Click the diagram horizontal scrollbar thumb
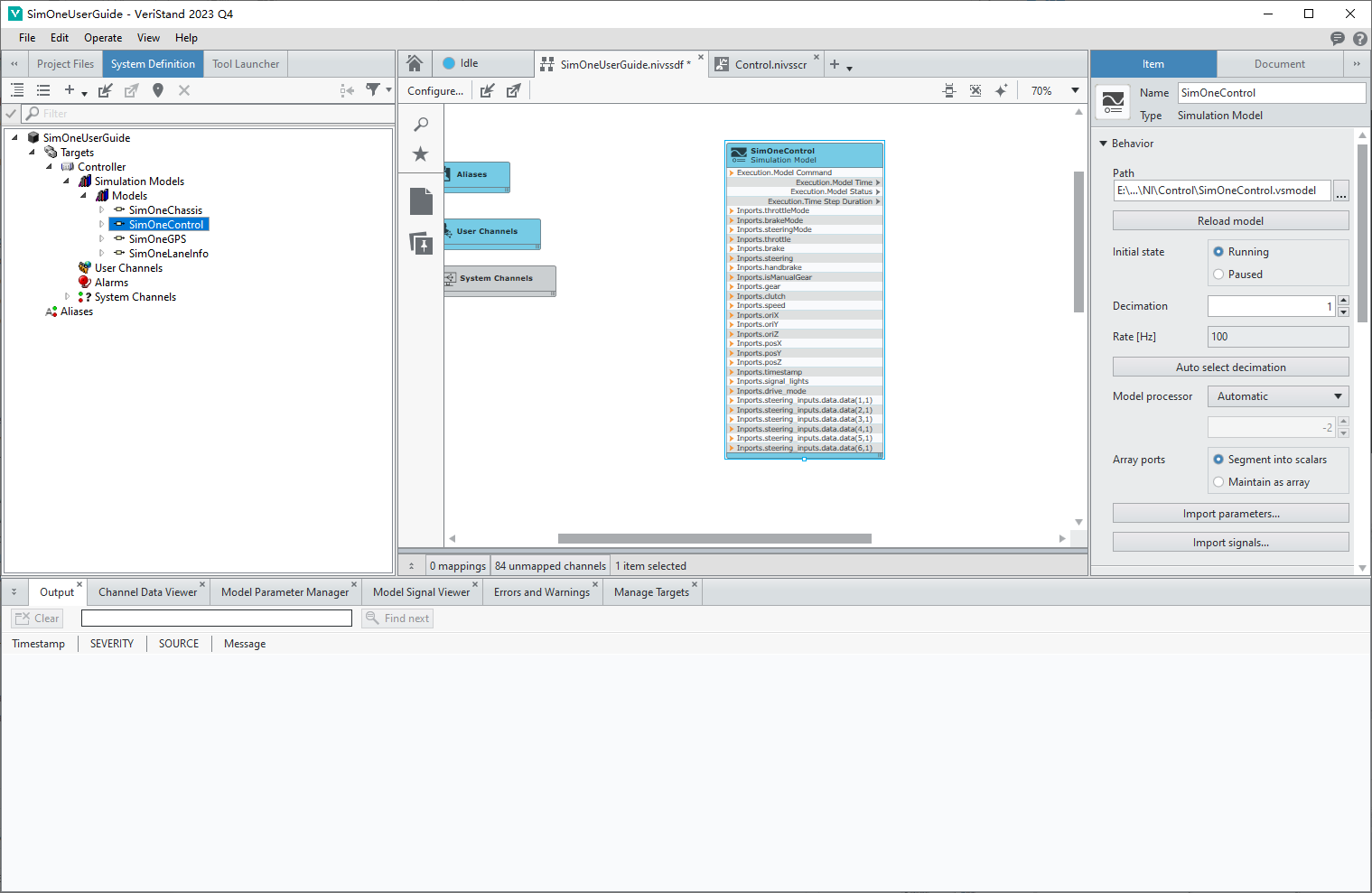This screenshot has width=1372, height=893. click(714, 539)
